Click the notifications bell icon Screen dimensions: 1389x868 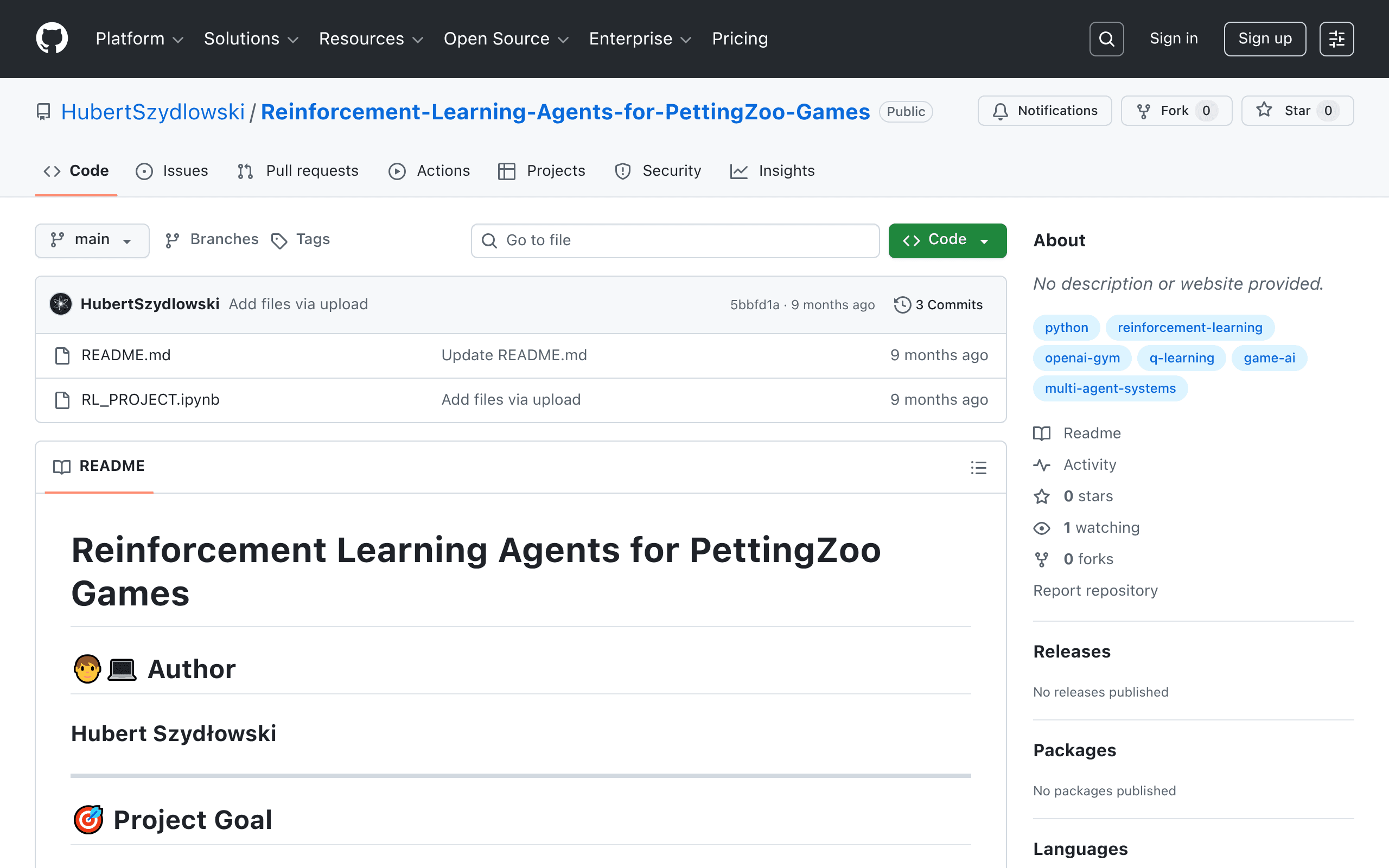pos(1001,111)
